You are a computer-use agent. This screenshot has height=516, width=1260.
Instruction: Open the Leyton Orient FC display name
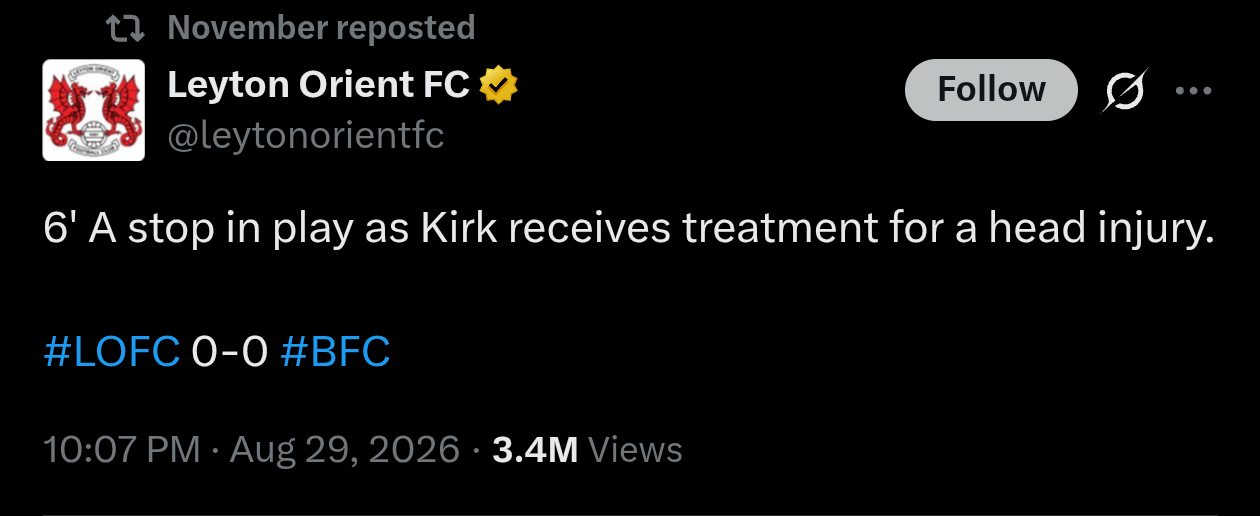coord(318,86)
